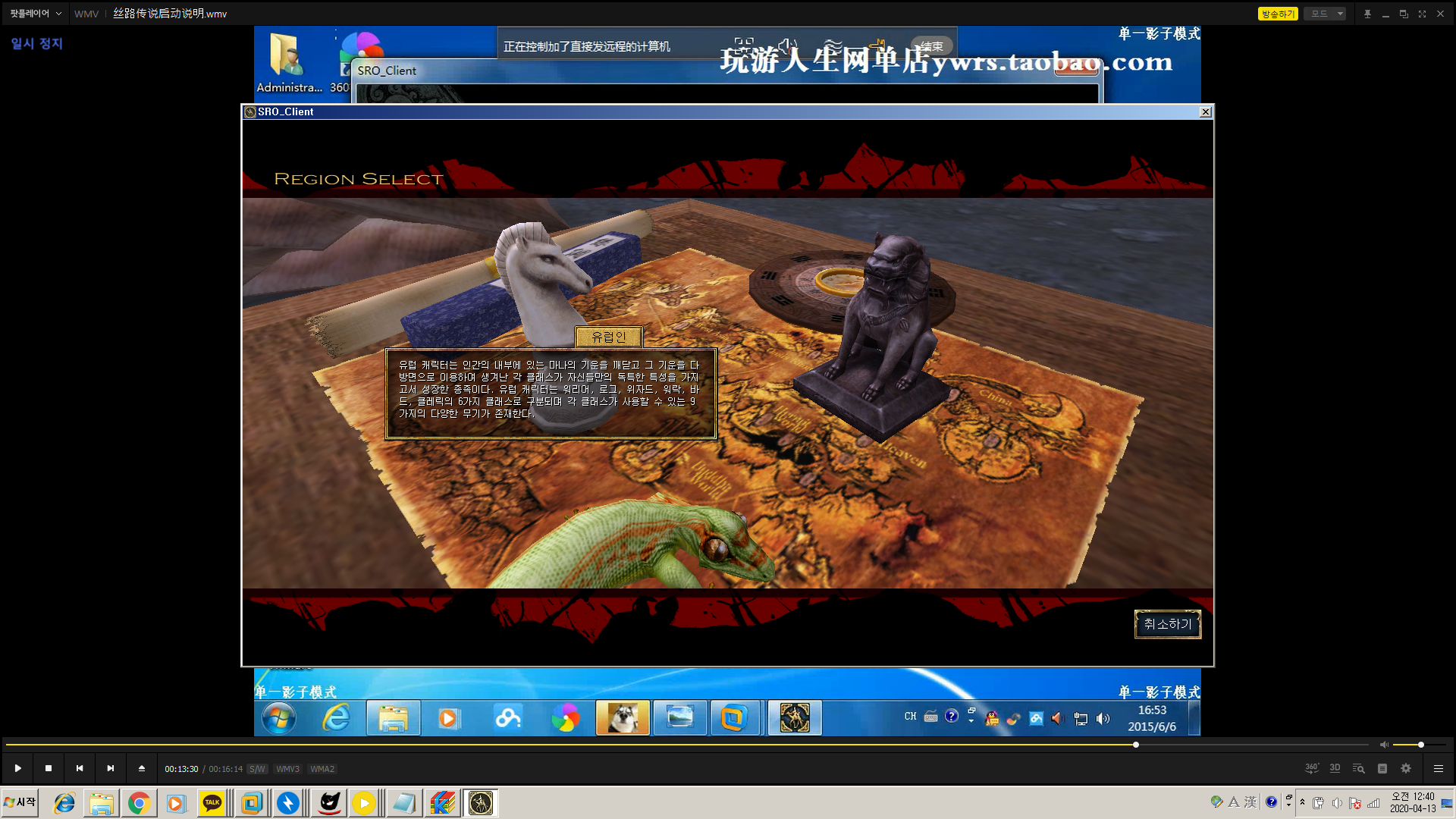Image resolution: width=1456 pixels, height=819 pixels.
Task: Open the playlist search icon
Action: (1358, 768)
